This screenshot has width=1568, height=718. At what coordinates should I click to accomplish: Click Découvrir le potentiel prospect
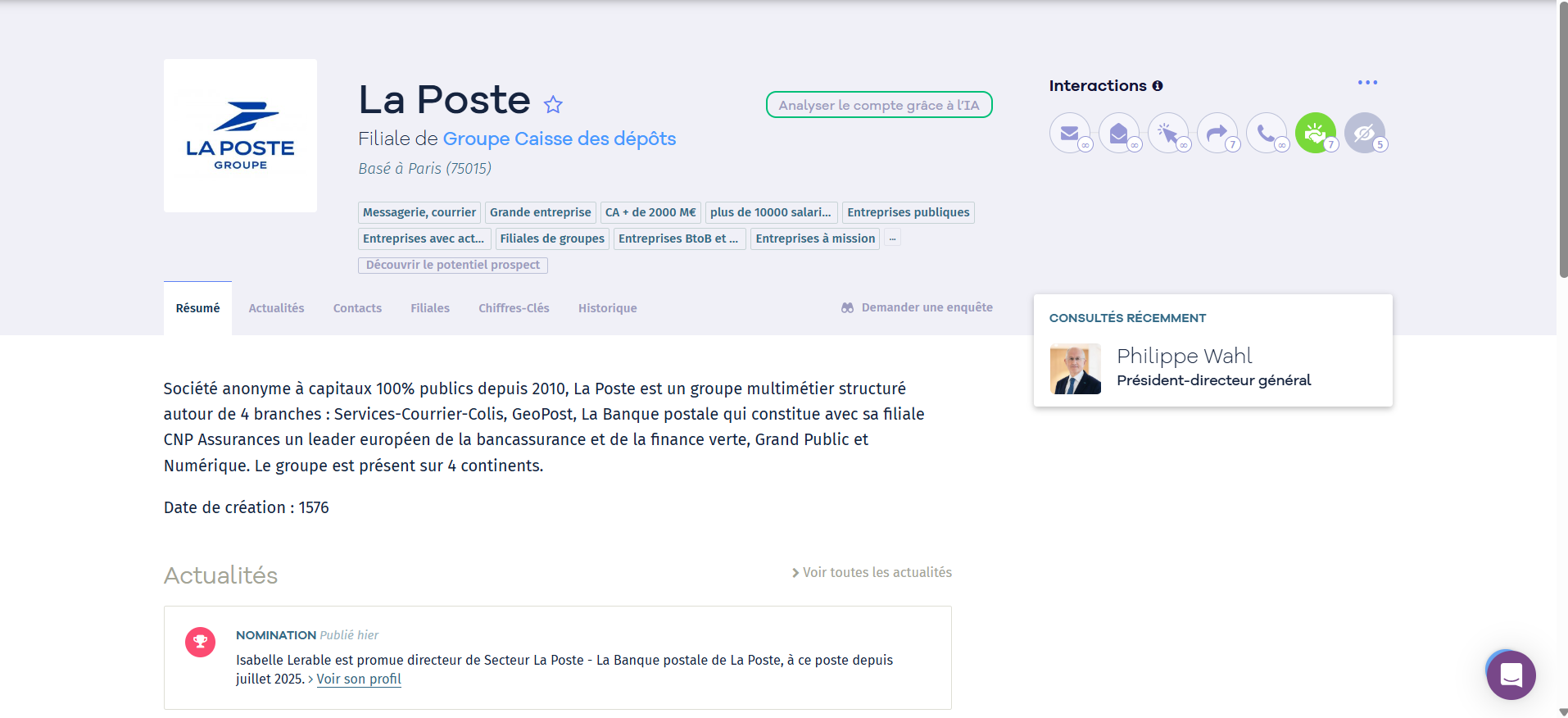tap(453, 265)
